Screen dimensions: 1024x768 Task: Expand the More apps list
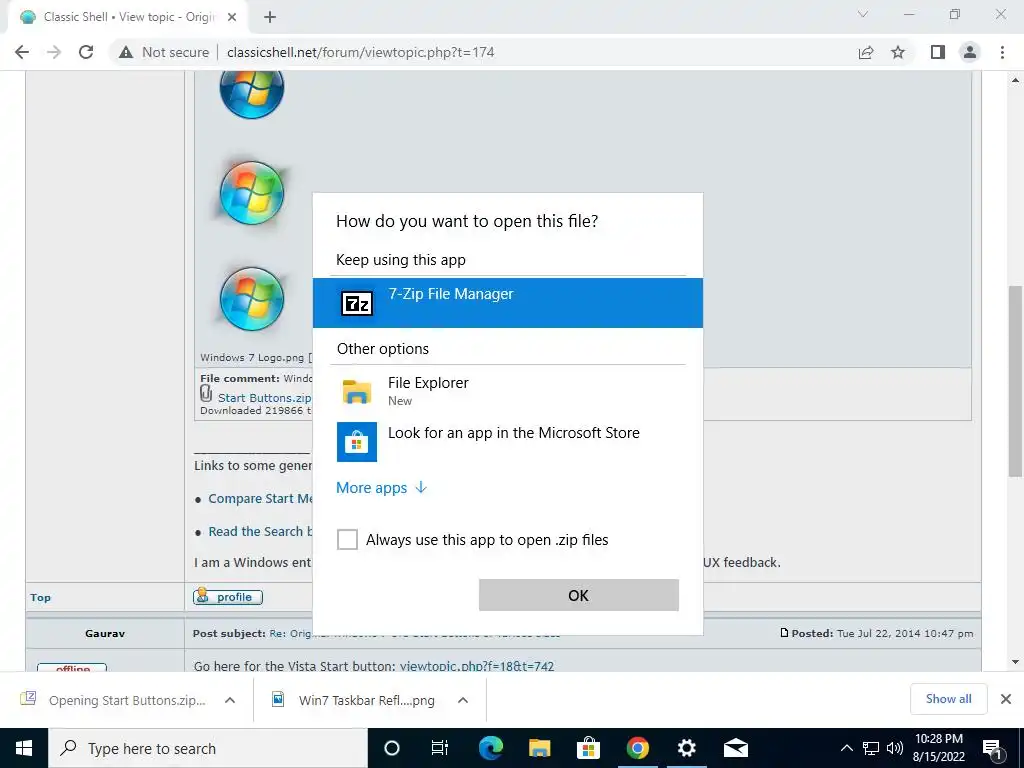click(381, 488)
